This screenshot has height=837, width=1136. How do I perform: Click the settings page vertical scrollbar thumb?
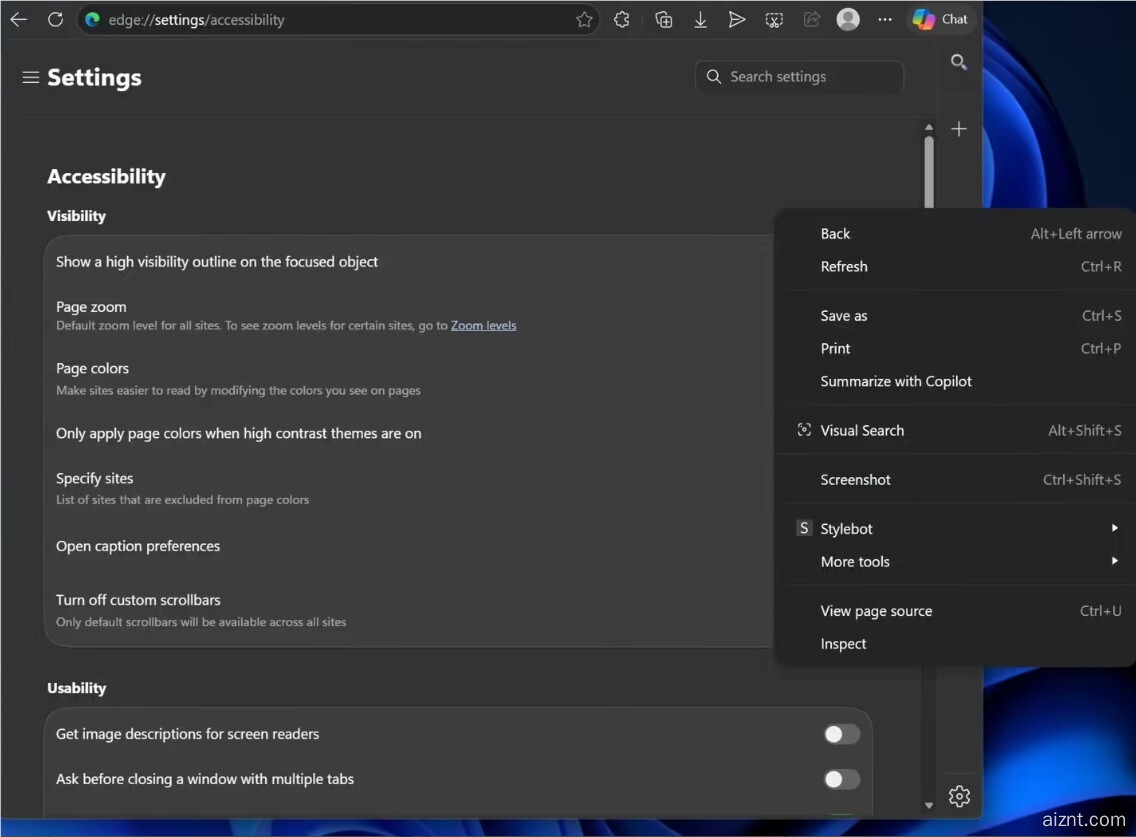(x=929, y=170)
